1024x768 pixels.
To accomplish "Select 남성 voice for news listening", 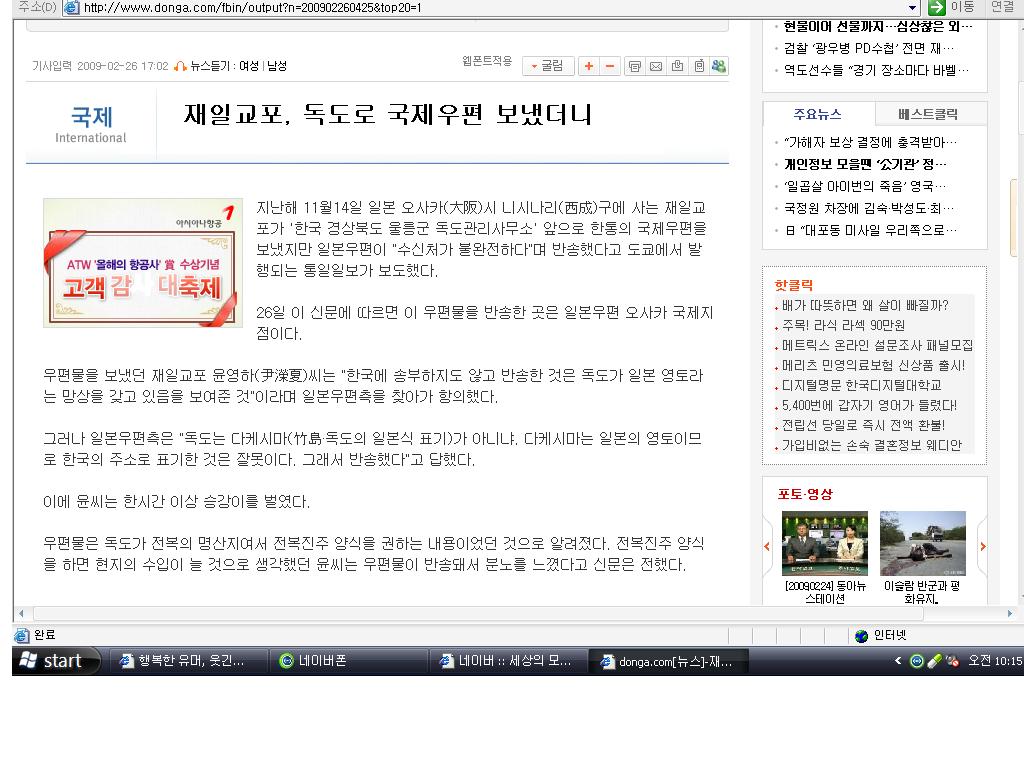I will (x=277, y=66).
